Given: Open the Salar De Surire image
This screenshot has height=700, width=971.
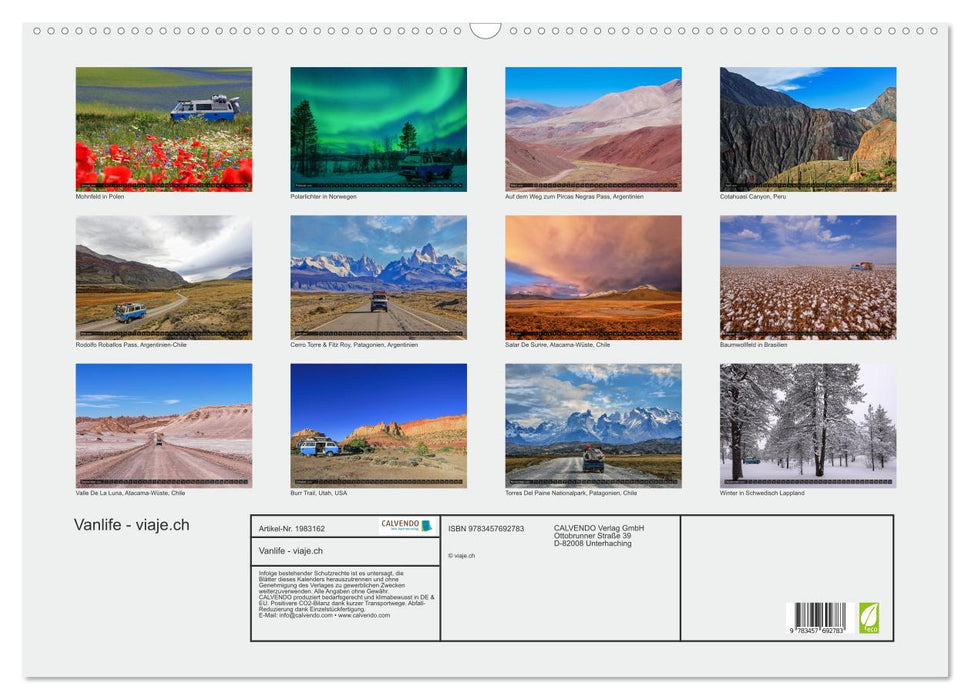Looking at the screenshot, I should click(x=595, y=276).
